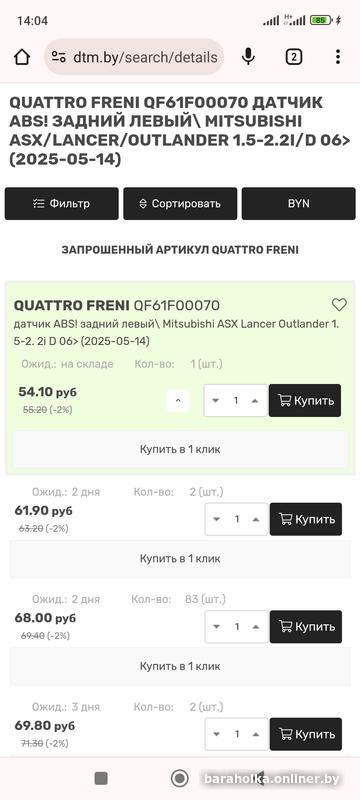Open the three-dot browser menu

(x=338, y=57)
